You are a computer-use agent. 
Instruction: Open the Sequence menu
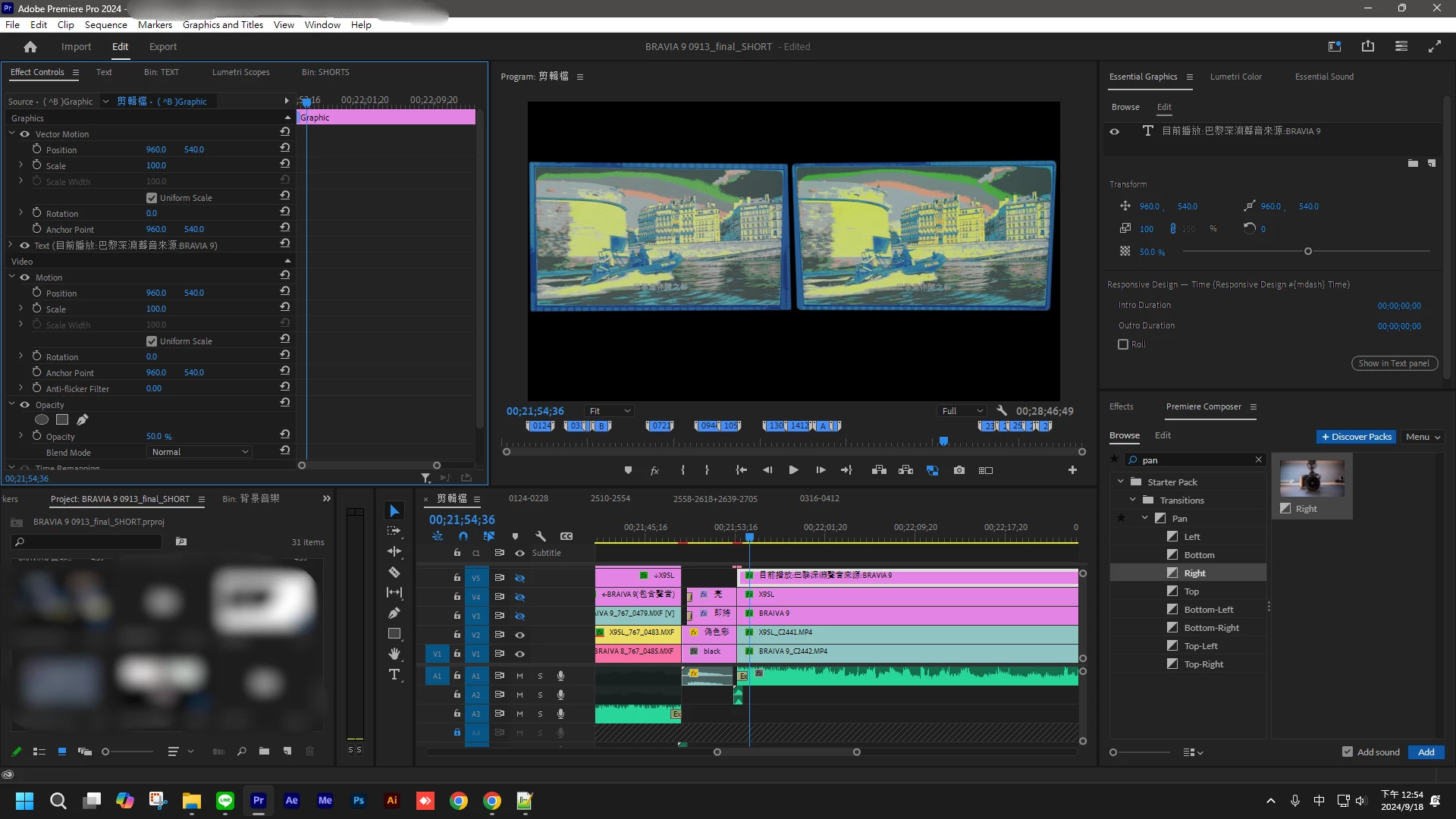coord(105,24)
